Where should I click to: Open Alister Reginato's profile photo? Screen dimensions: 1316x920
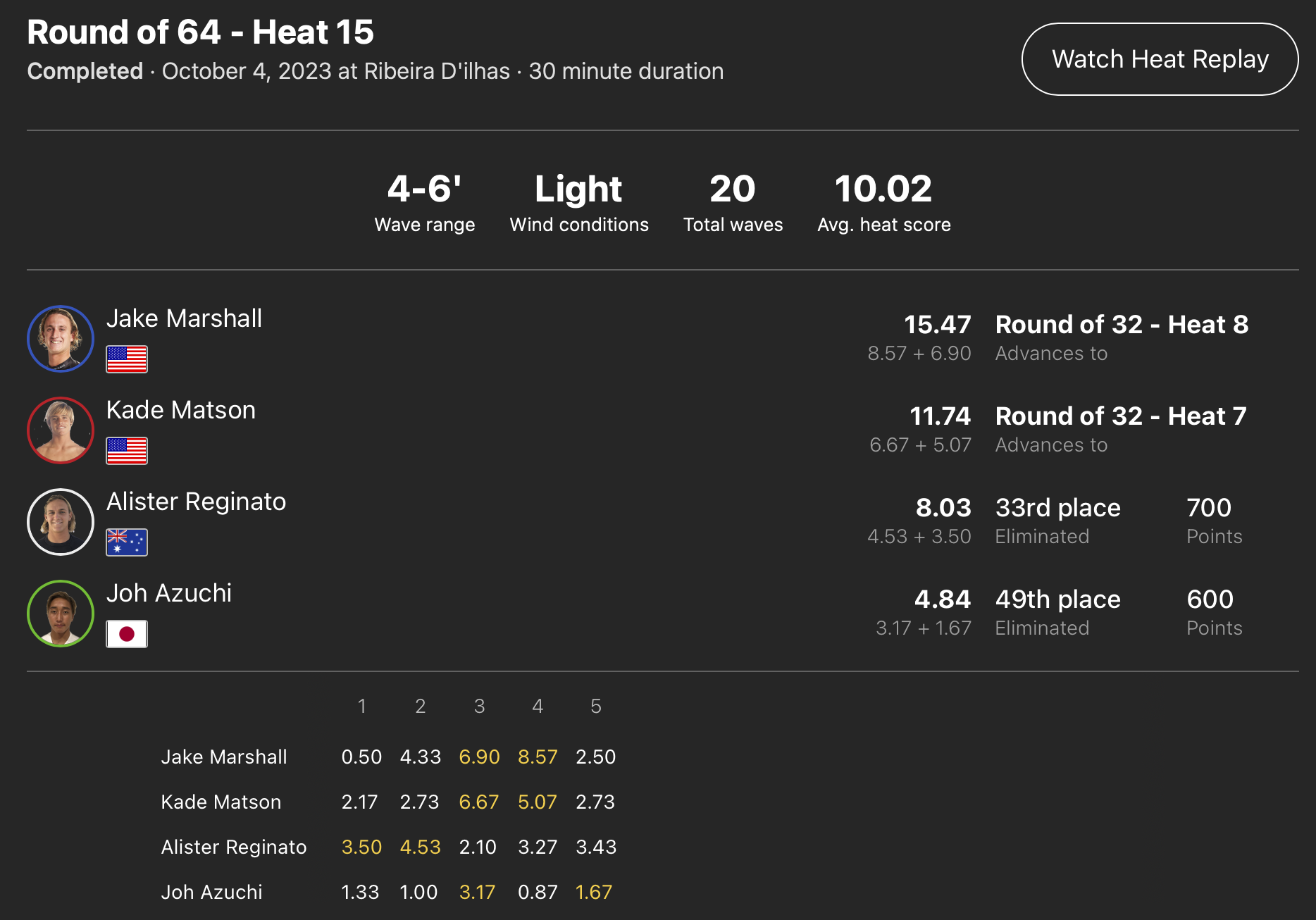click(61, 522)
